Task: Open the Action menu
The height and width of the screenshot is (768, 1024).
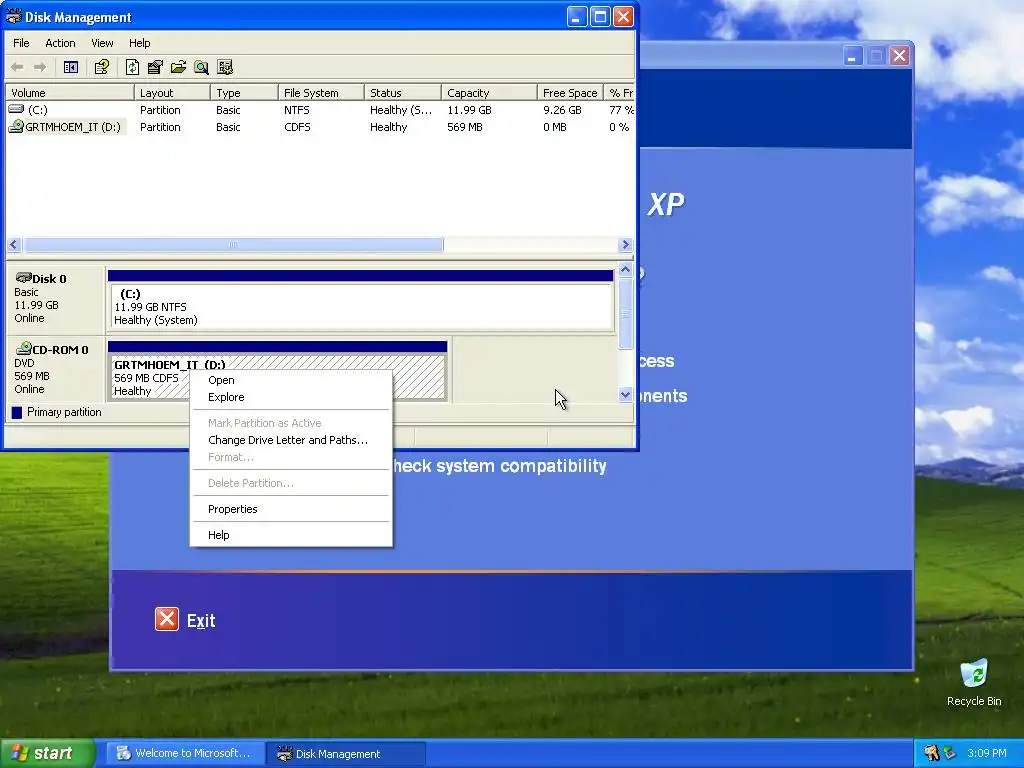Action: click(60, 43)
